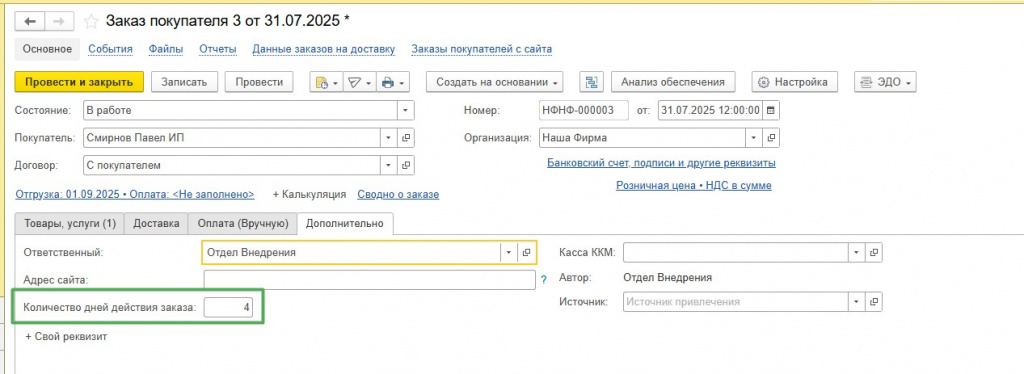Open the Файлы section link

tap(166, 49)
